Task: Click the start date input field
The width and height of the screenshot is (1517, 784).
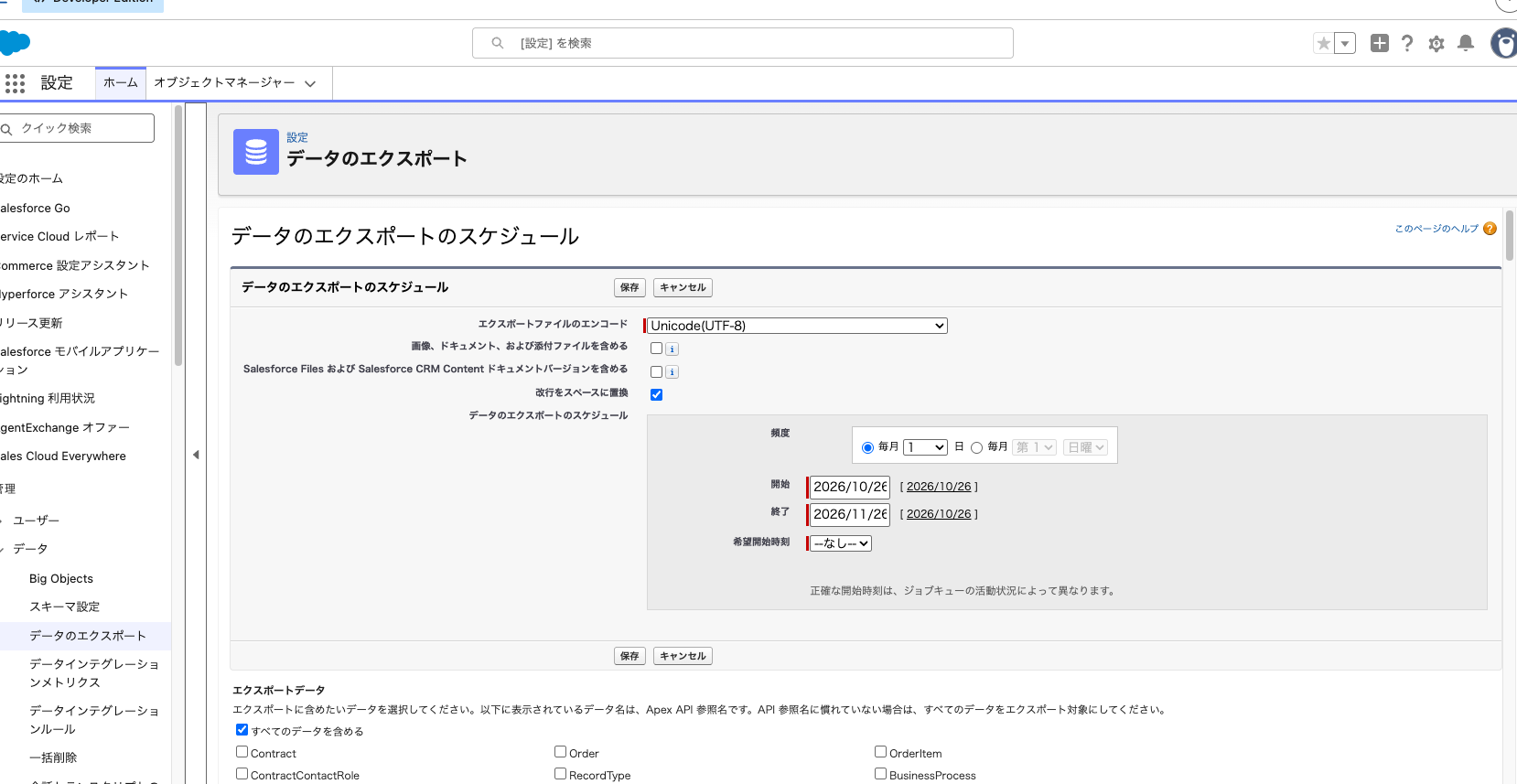Action: click(850, 487)
